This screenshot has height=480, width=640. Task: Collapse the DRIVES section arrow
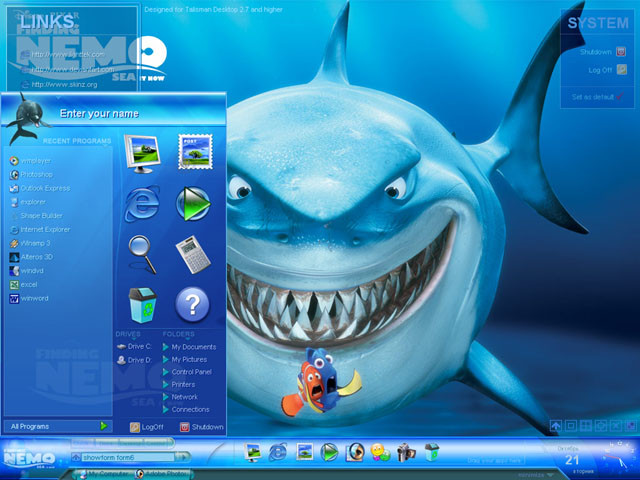(x=134, y=339)
